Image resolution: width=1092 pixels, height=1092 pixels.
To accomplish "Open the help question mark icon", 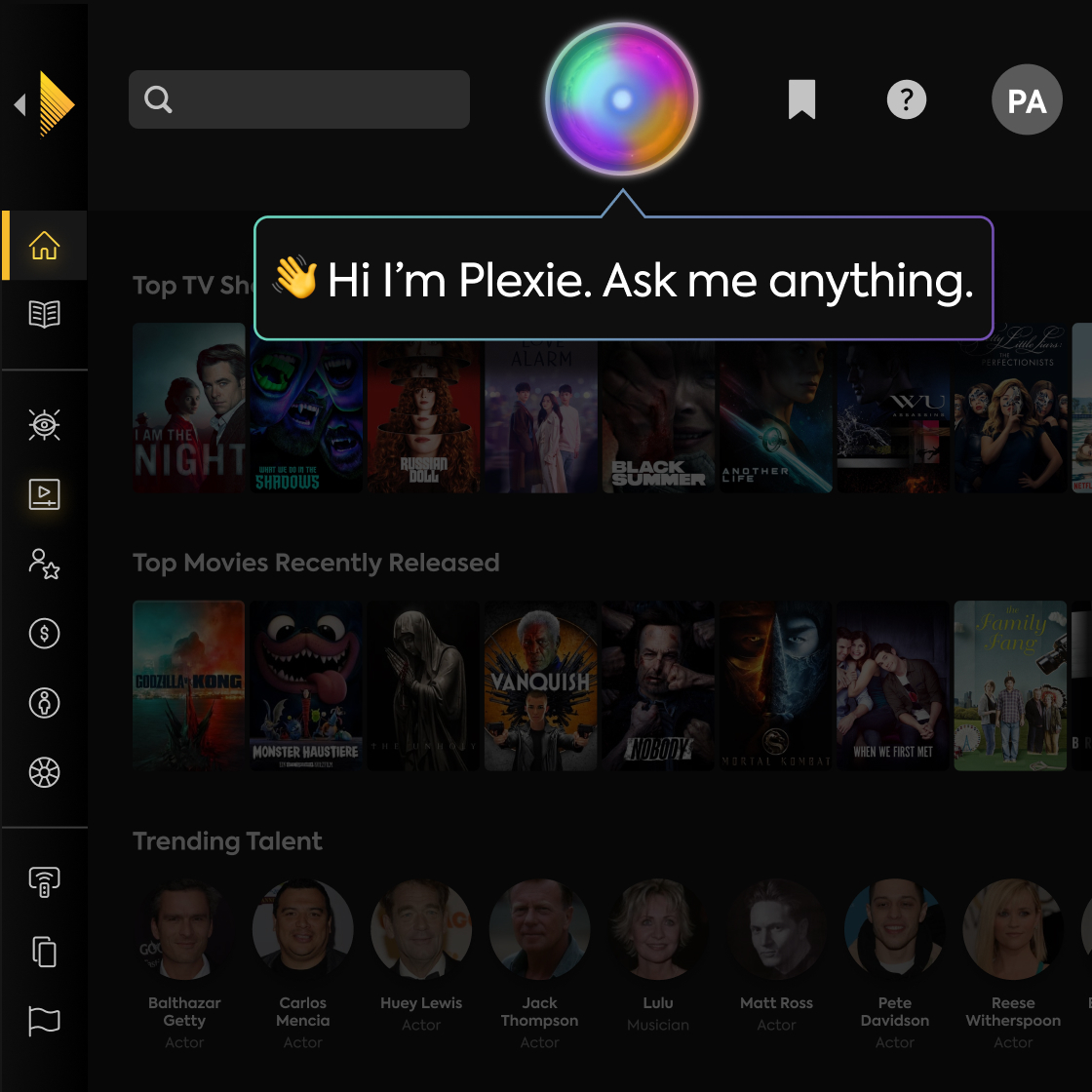I will tap(906, 99).
